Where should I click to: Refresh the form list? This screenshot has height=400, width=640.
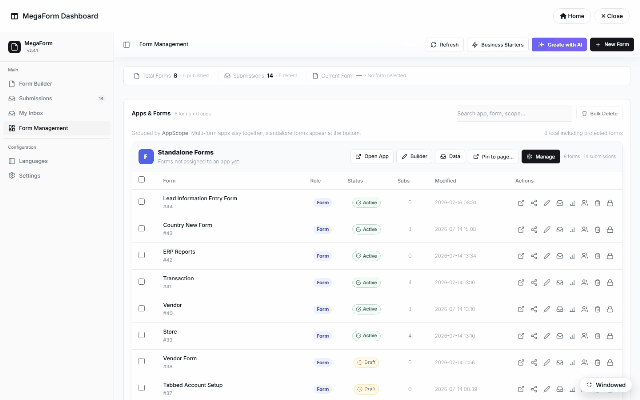tap(444, 44)
